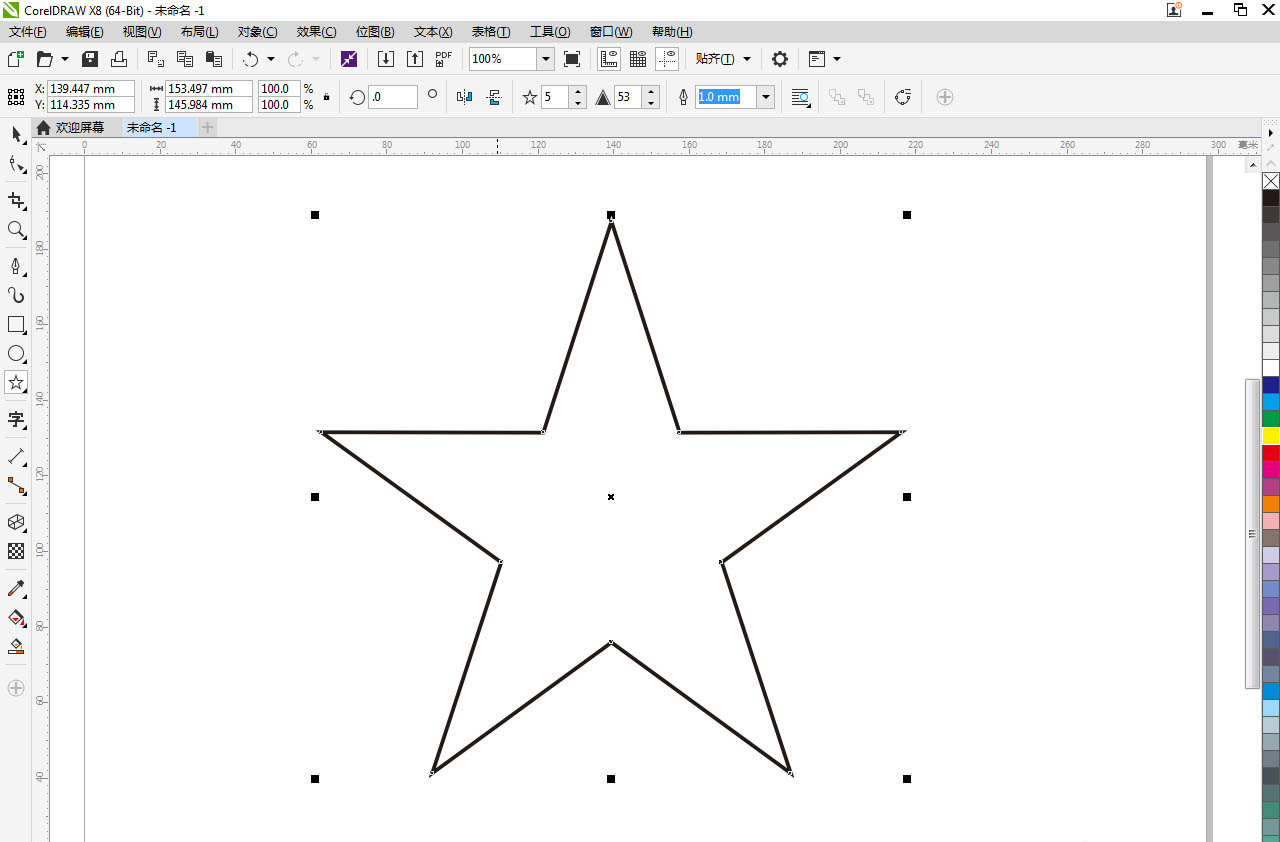This screenshot has width=1280, height=842.
Task: Pick the yellow swatch in color palette
Action: [1271, 436]
